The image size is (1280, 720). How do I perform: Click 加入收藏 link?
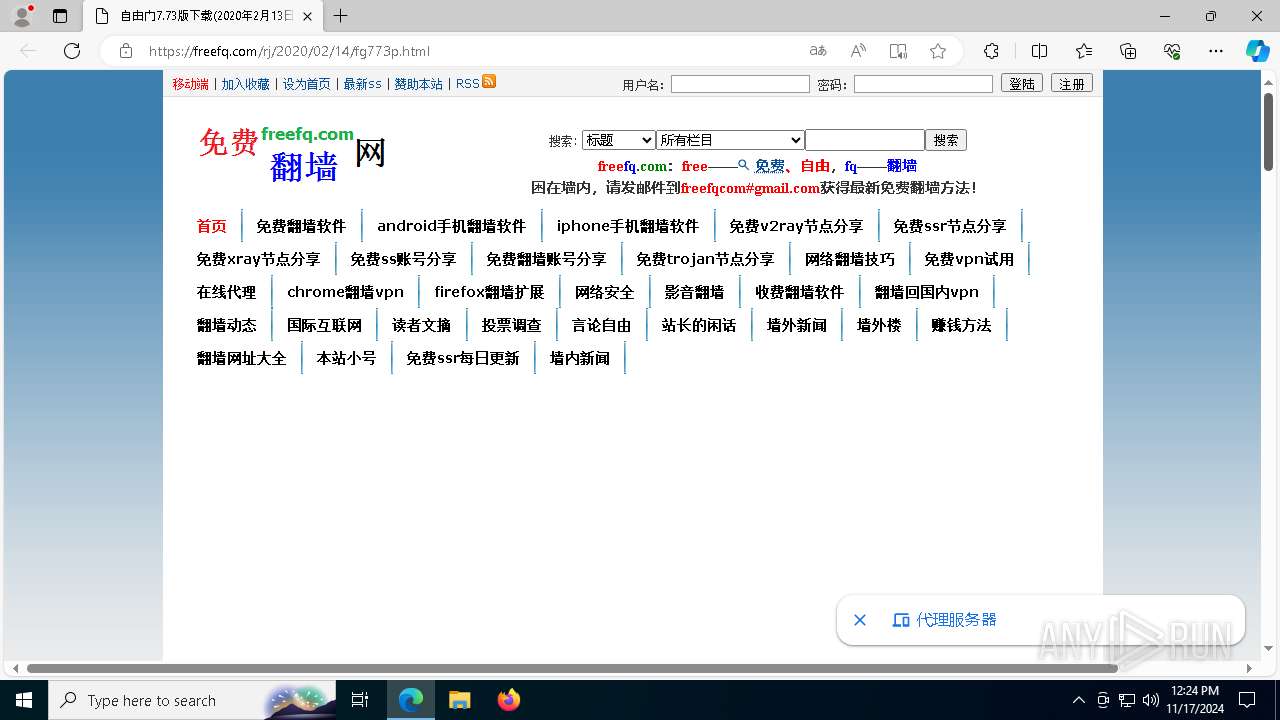click(x=246, y=84)
